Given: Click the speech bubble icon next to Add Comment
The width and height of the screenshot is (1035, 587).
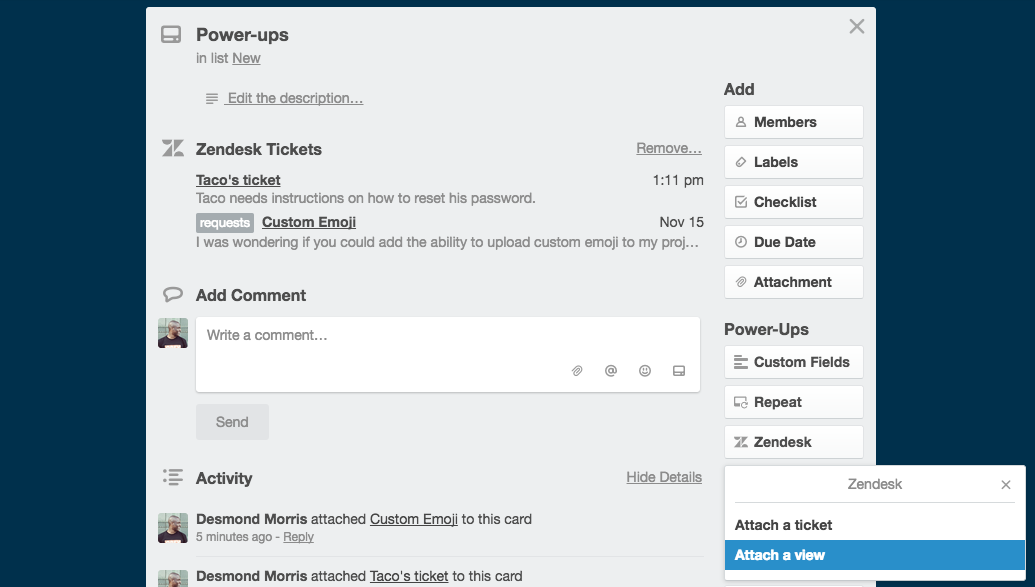Looking at the screenshot, I should (172, 294).
